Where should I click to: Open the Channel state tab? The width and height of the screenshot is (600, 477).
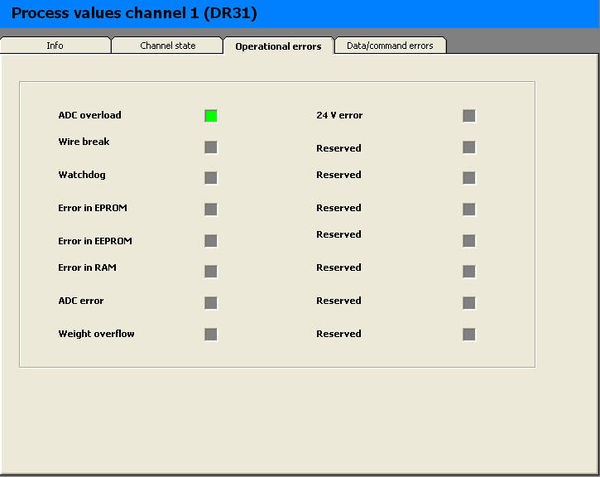[167, 46]
